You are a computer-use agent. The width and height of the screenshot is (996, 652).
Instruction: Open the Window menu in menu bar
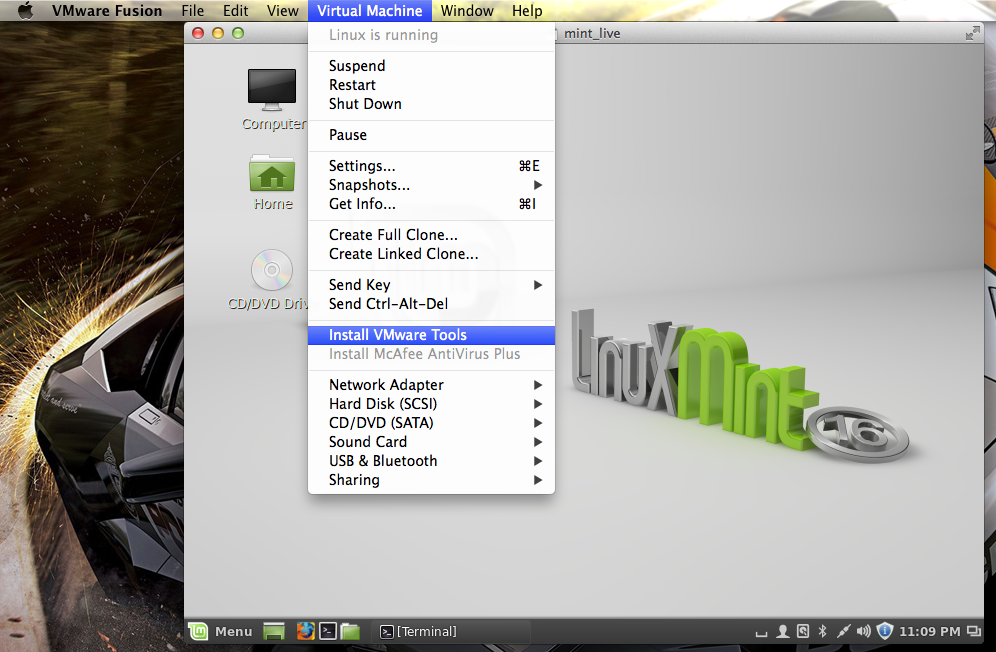click(x=467, y=11)
